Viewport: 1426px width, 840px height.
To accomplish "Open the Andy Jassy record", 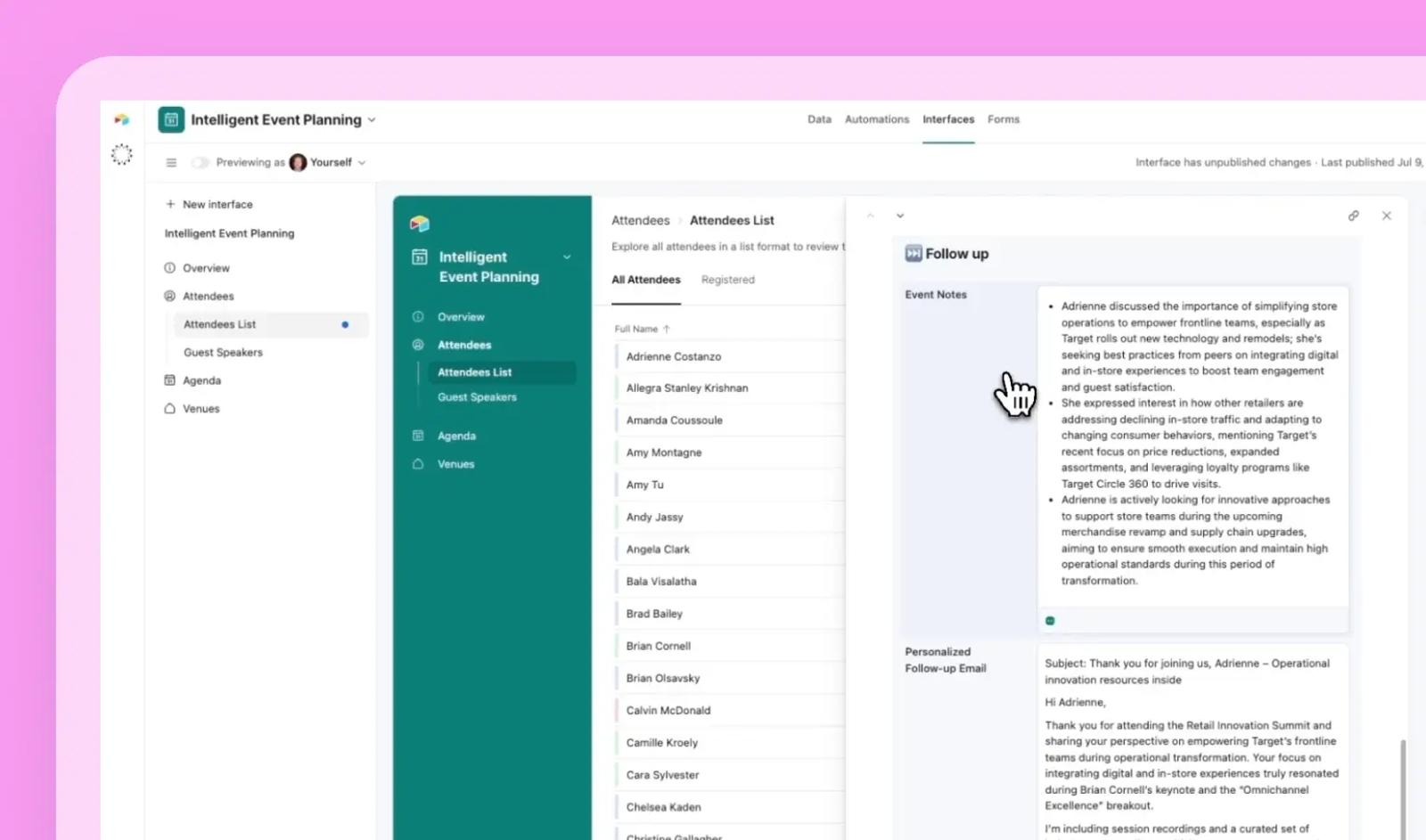I will pos(730,517).
